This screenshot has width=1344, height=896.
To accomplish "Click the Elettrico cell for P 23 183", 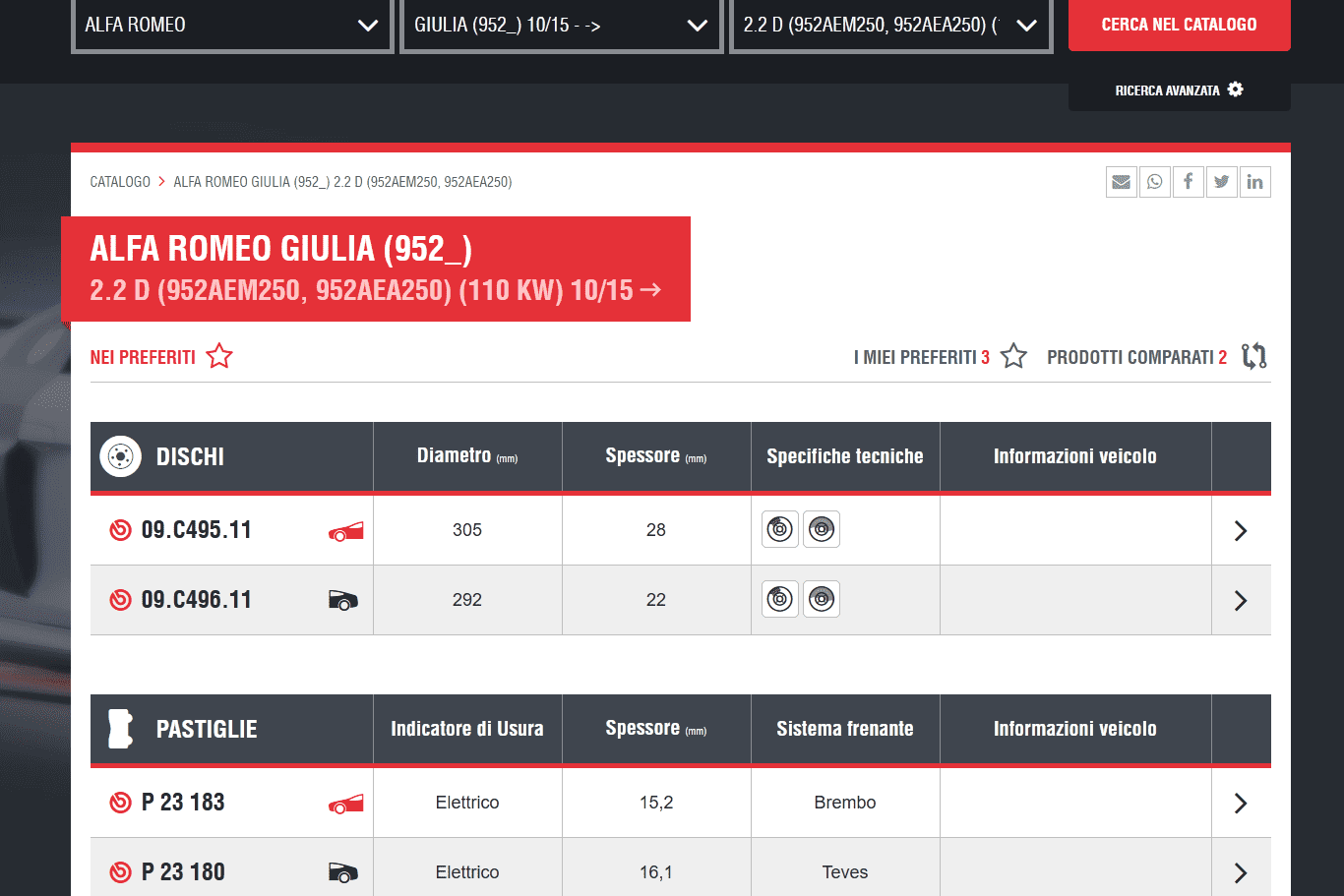I will click(467, 803).
